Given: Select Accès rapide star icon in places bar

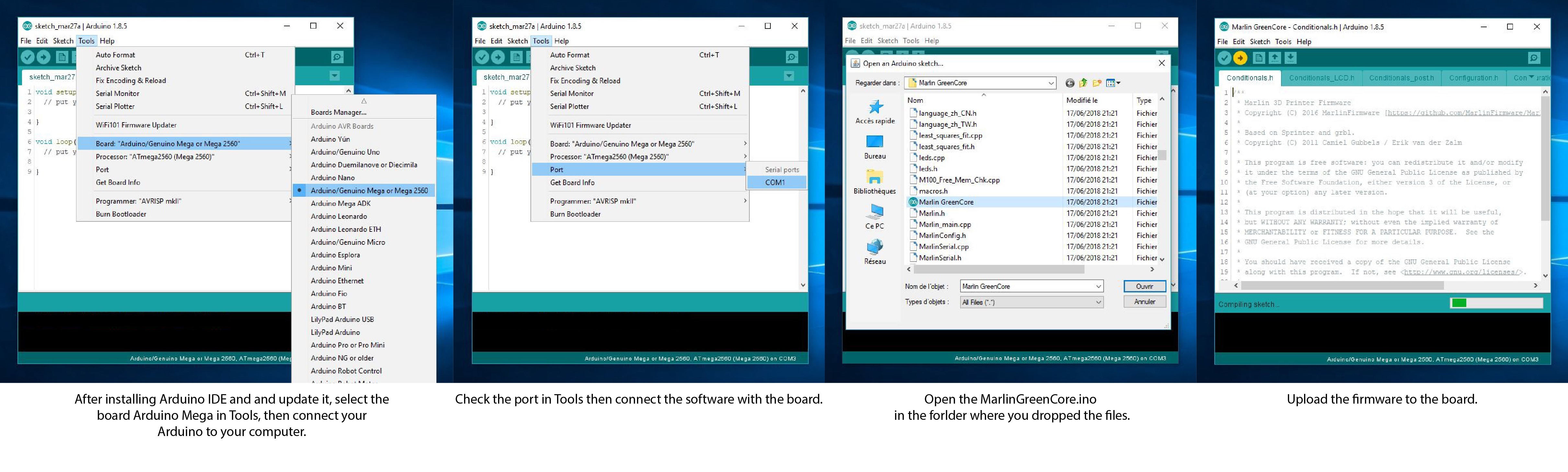Looking at the screenshot, I should pyautogui.click(x=875, y=107).
